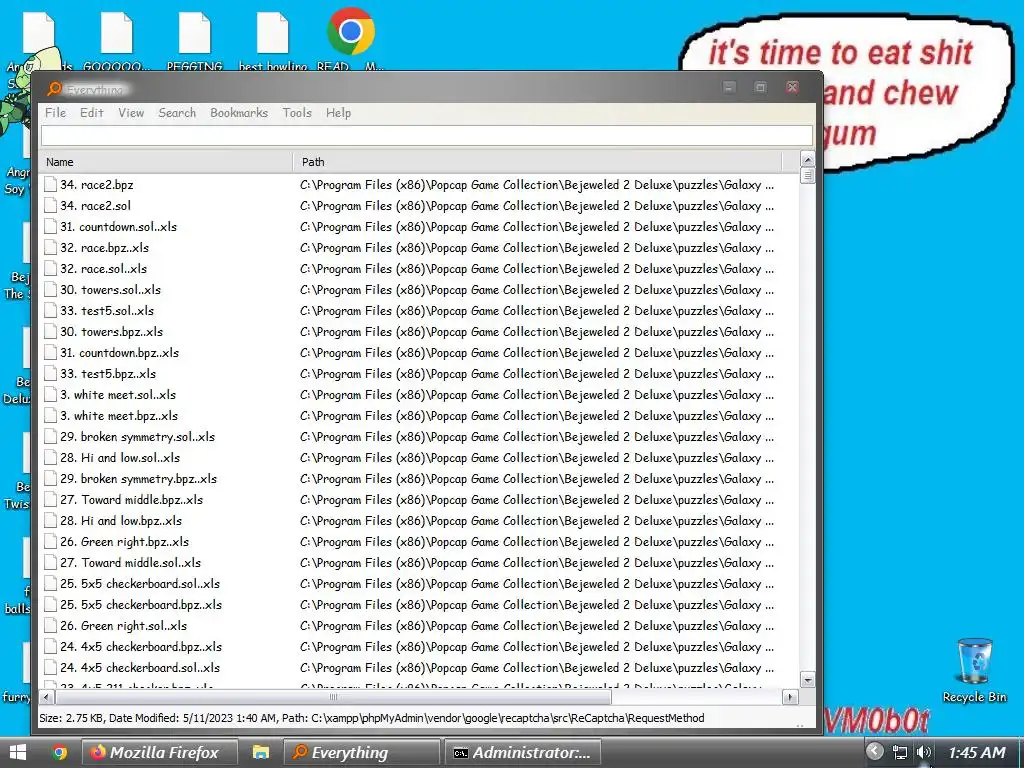Screen dimensions: 1024x768
Task: Click the horizontal scrollbar thumb
Action: click(333, 697)
